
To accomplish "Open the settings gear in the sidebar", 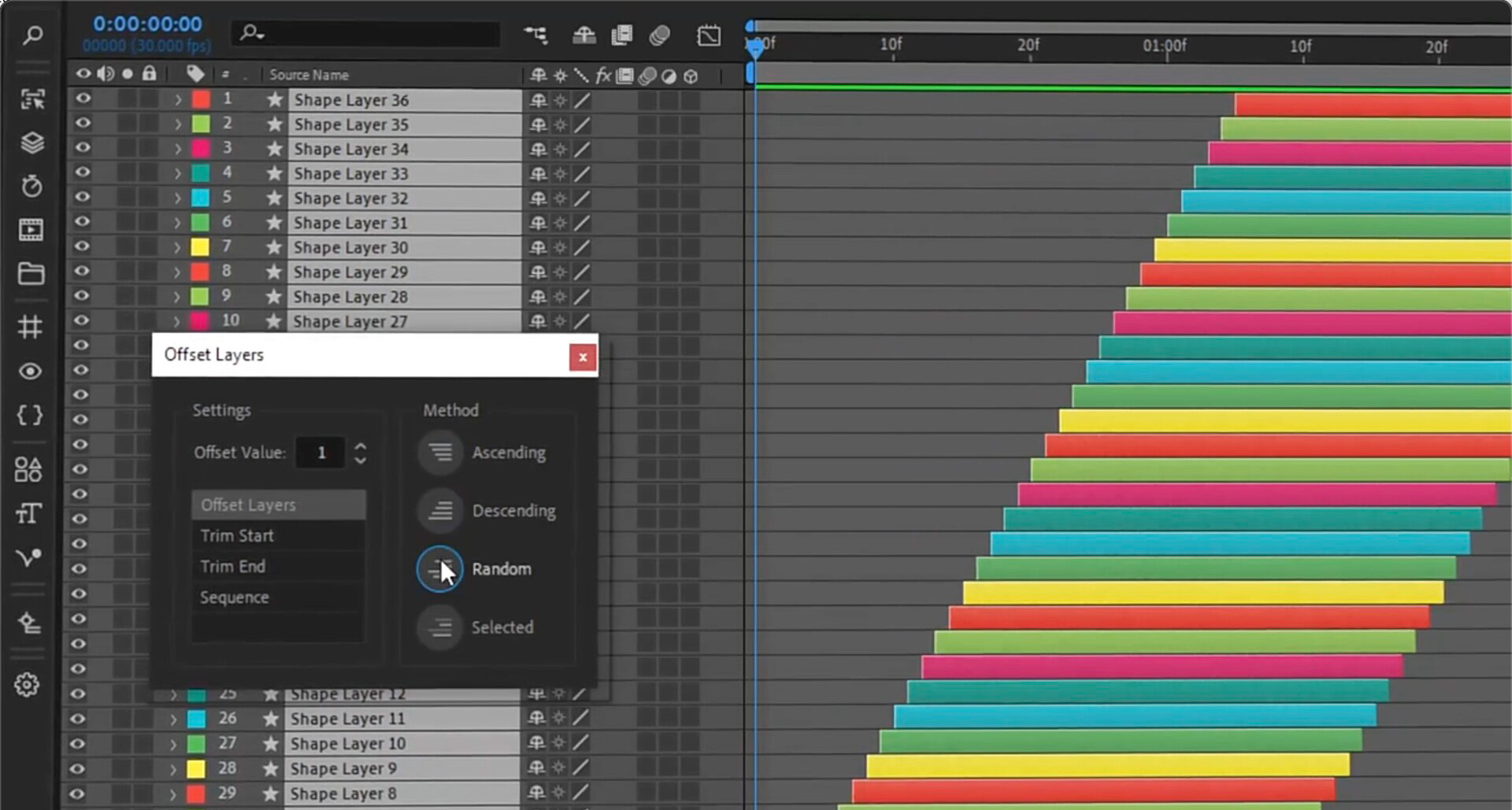I will pyautogui.click(x=28, y=684).
